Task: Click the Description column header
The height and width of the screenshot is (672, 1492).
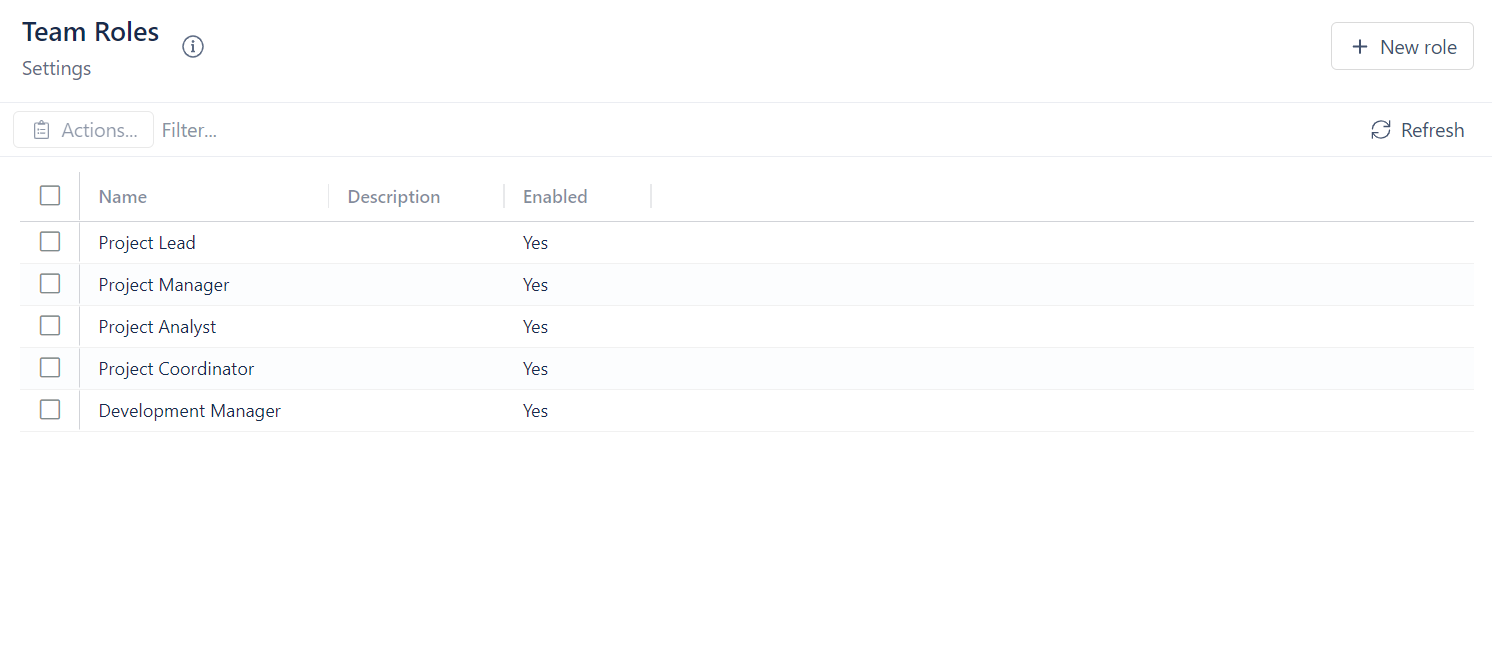Action: click(x=393, y=197)
